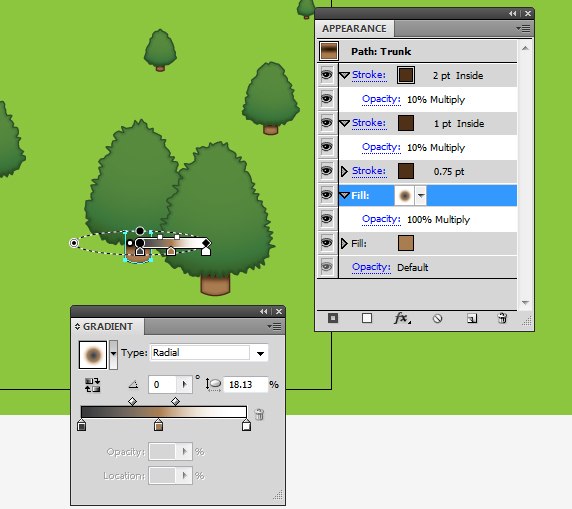This screenshot has height=509, width=572.
Task: Open gradient preset dropdown beside preview
Action: [x=113, y=354]
